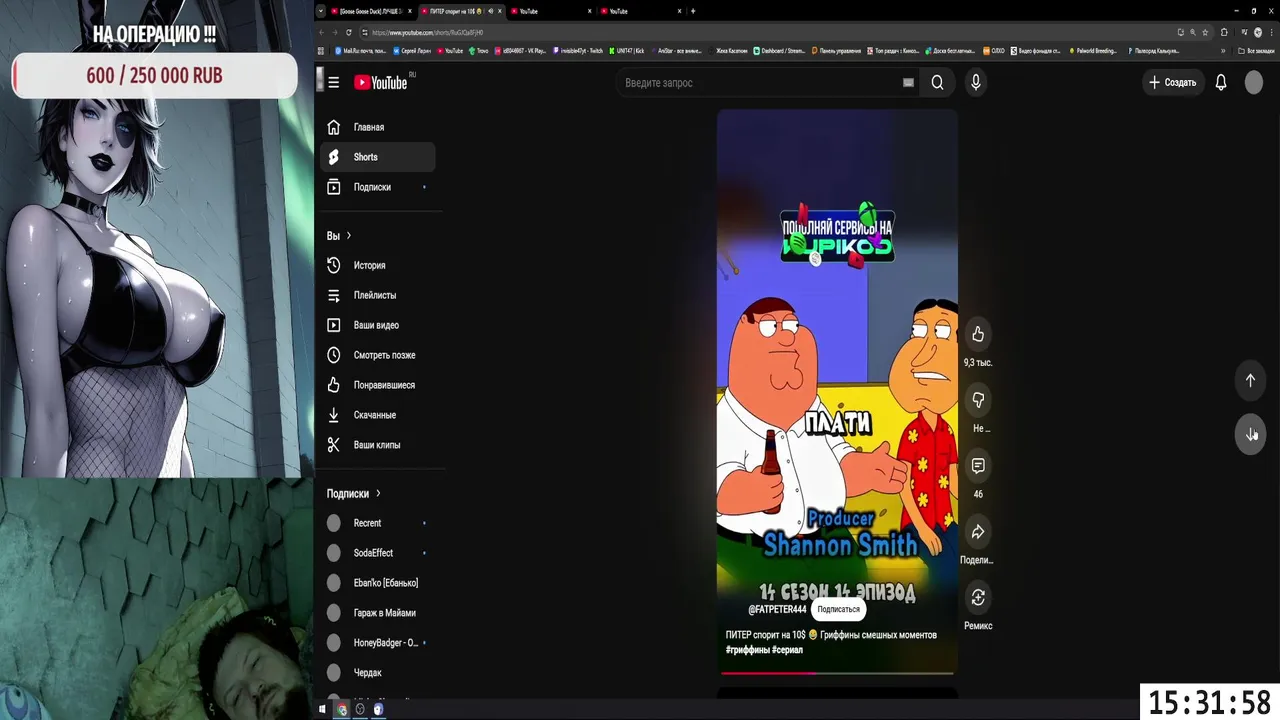Viewport: 1280px width, 720px height.
Task: Open the Гараж в Майами channel
Action: tap(378, 613)
